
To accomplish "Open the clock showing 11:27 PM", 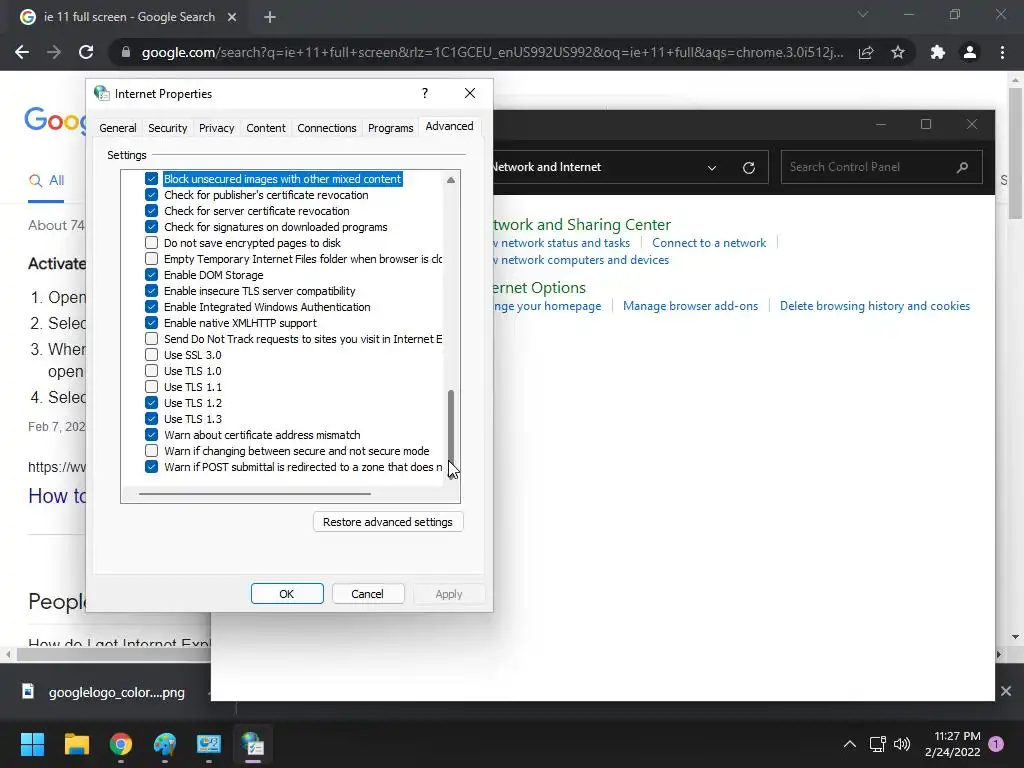I will 952,744.
